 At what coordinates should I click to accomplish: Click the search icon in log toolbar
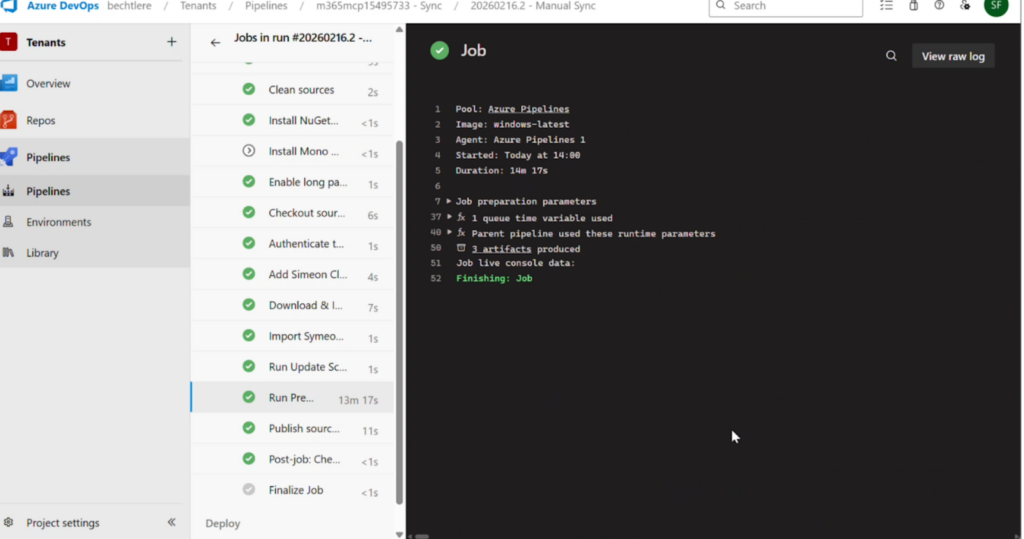pos(891,56)
